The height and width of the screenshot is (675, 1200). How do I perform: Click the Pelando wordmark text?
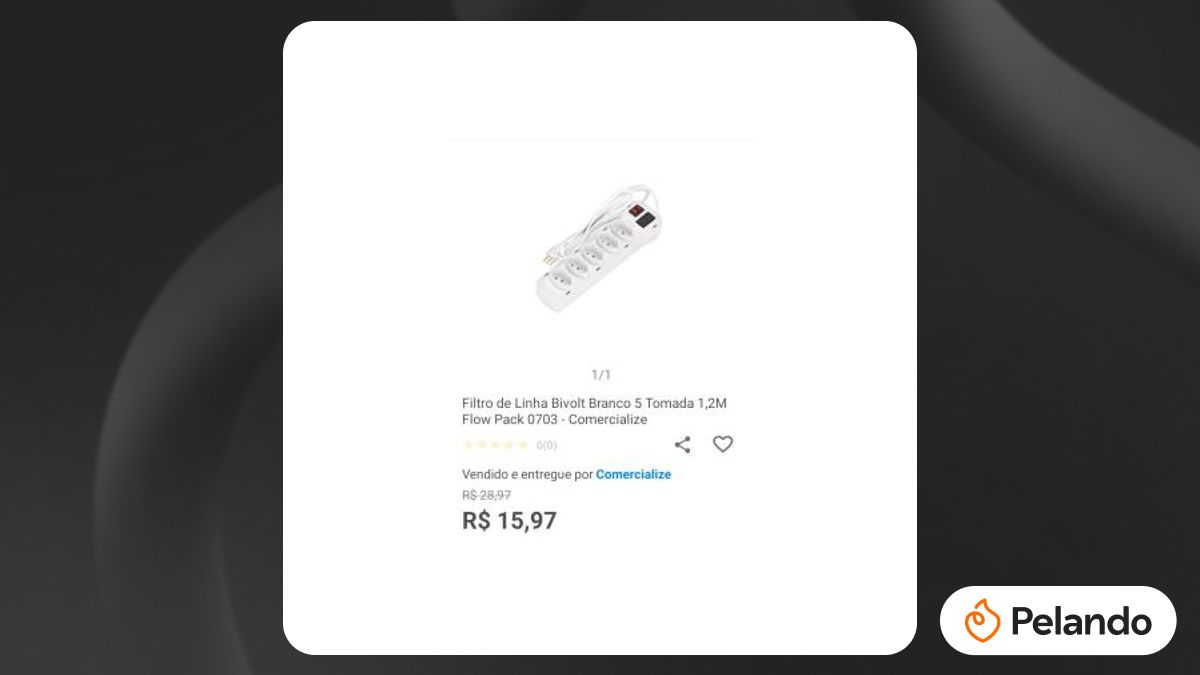point(1081,622)
